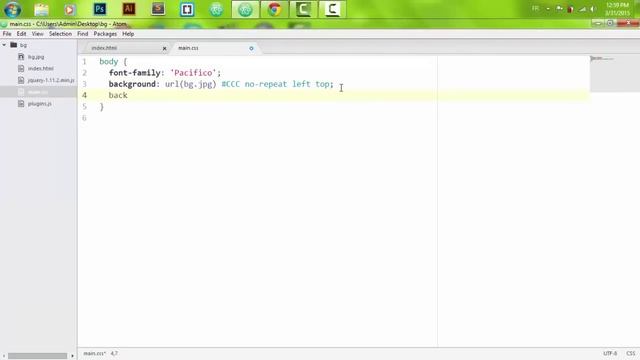Screen dimensions: 640x360
Task: Open jquery-1.11.2.min.js in the tree
Action: click(x=51, y=80)
